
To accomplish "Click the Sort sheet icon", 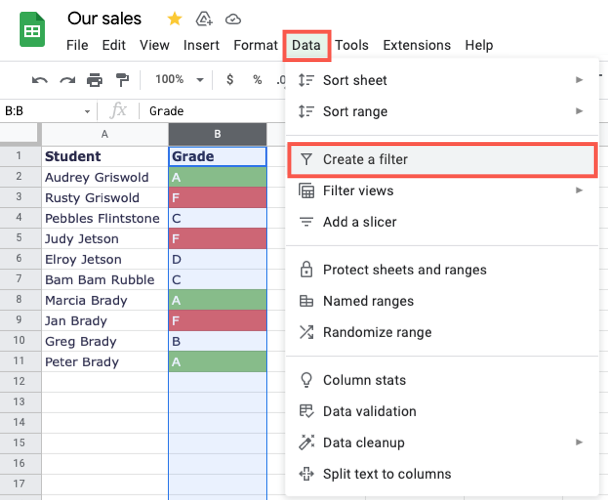I will (306, 80).
